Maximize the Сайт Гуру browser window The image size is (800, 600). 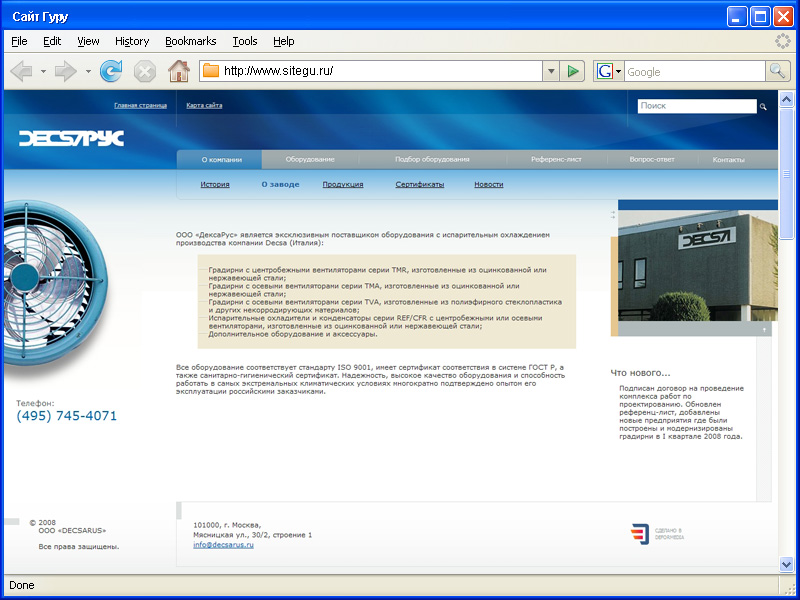tap(760, 17)
